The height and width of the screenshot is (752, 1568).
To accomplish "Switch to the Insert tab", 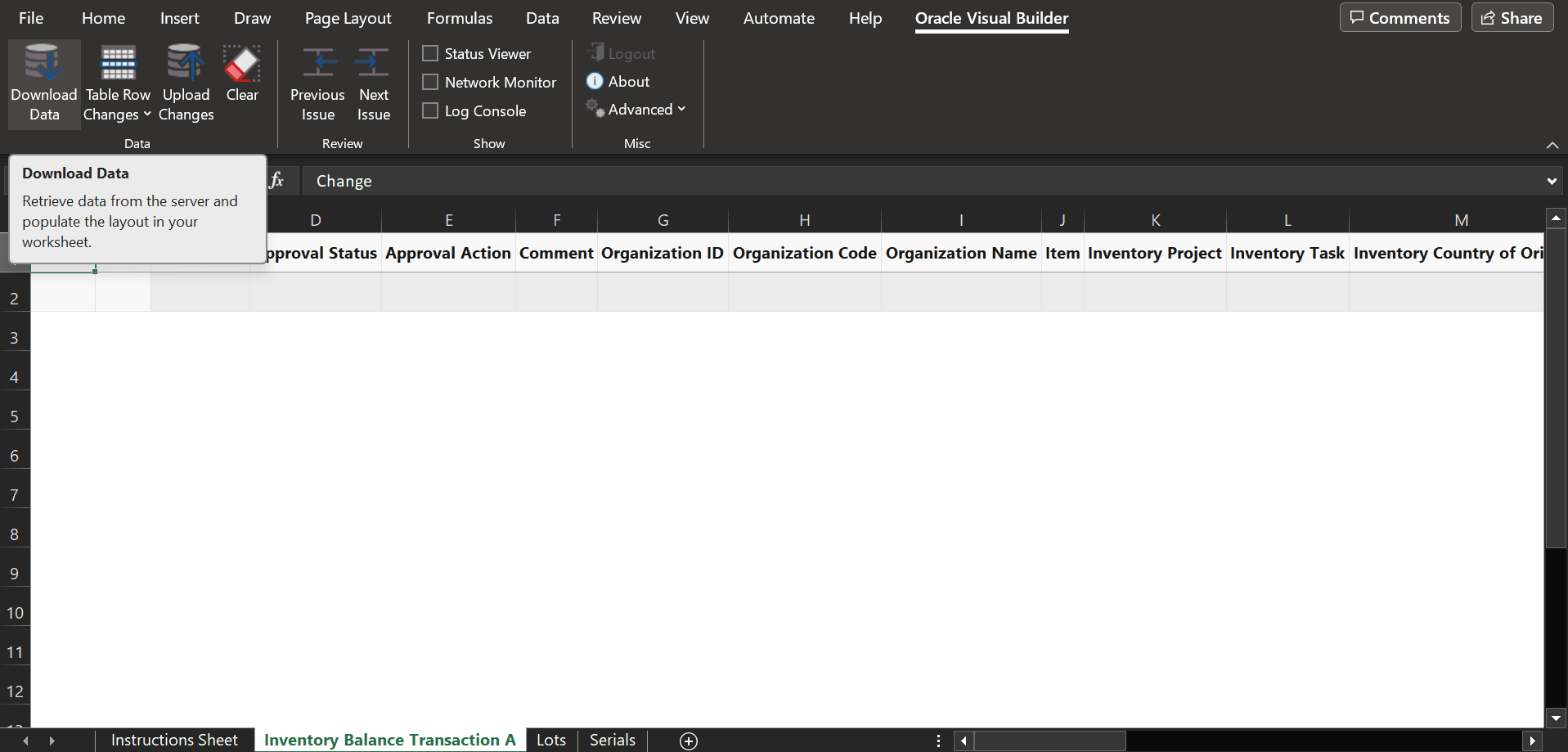I will (180, 18).
